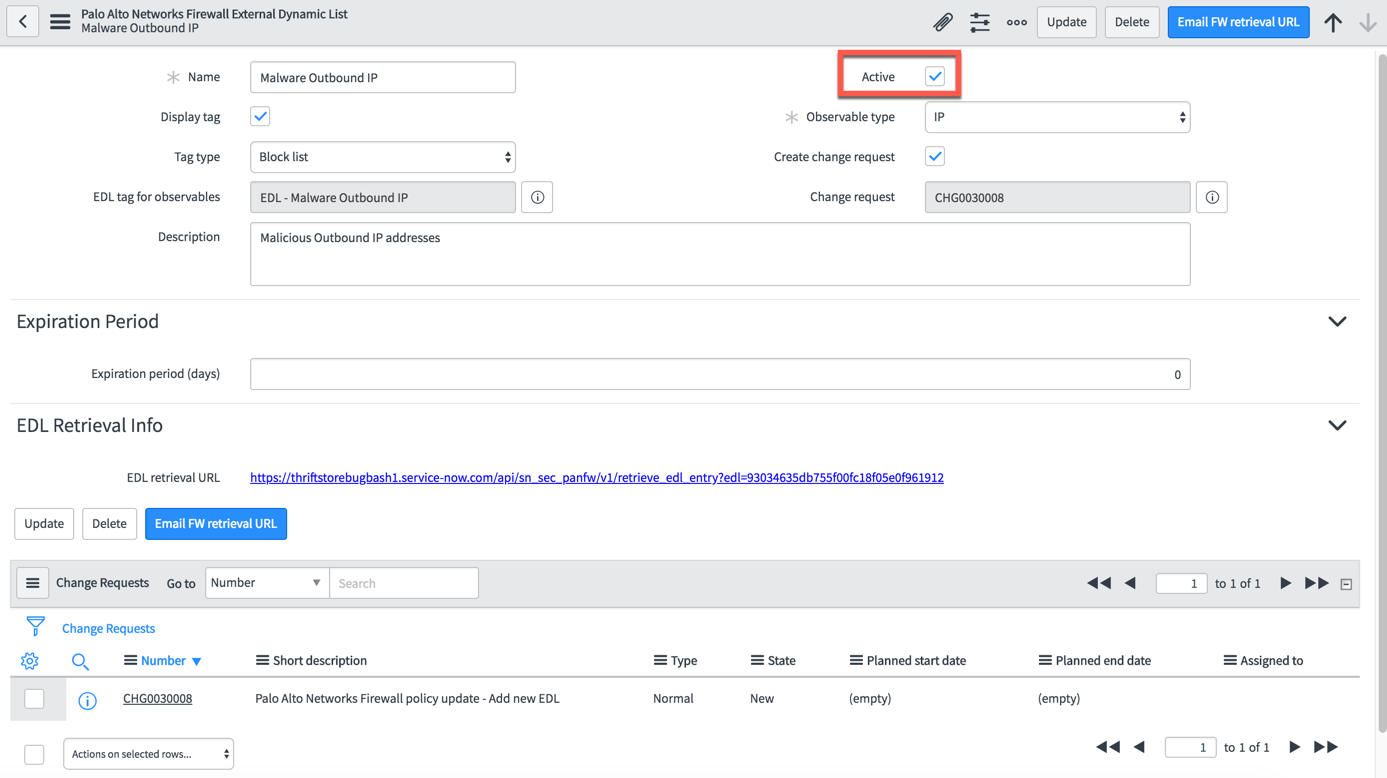
Task: Click the bottom Update button
Action: pyautogui.click(x=44, y=524)
